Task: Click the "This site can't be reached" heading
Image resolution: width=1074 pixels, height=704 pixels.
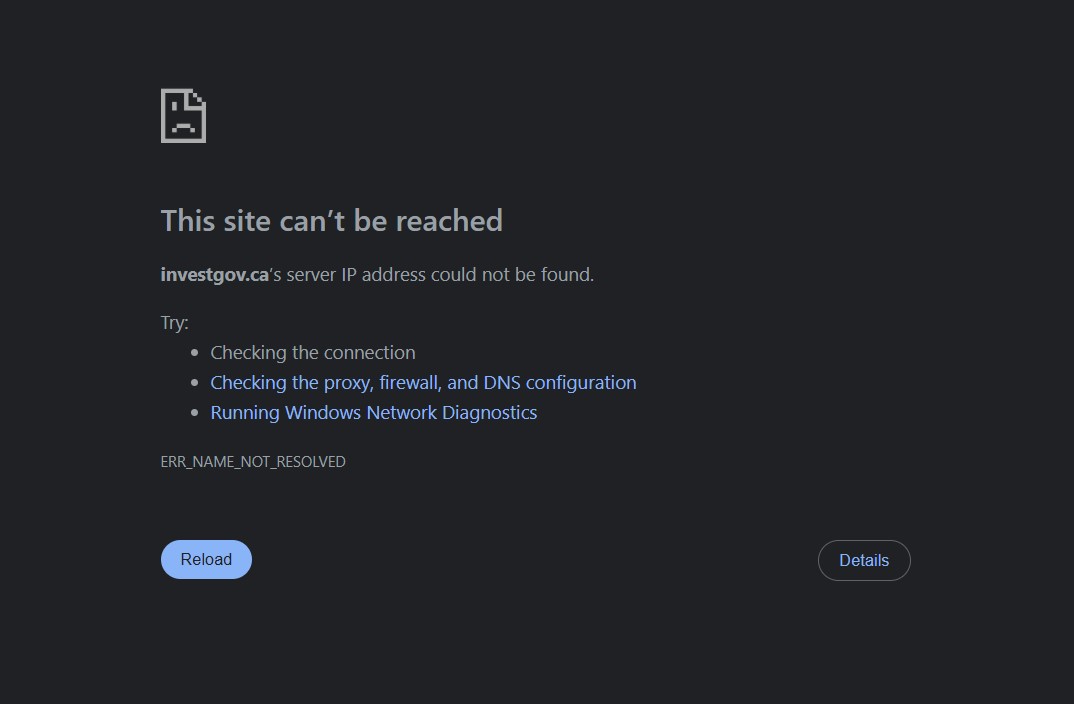Action: [x=332, y=221]
